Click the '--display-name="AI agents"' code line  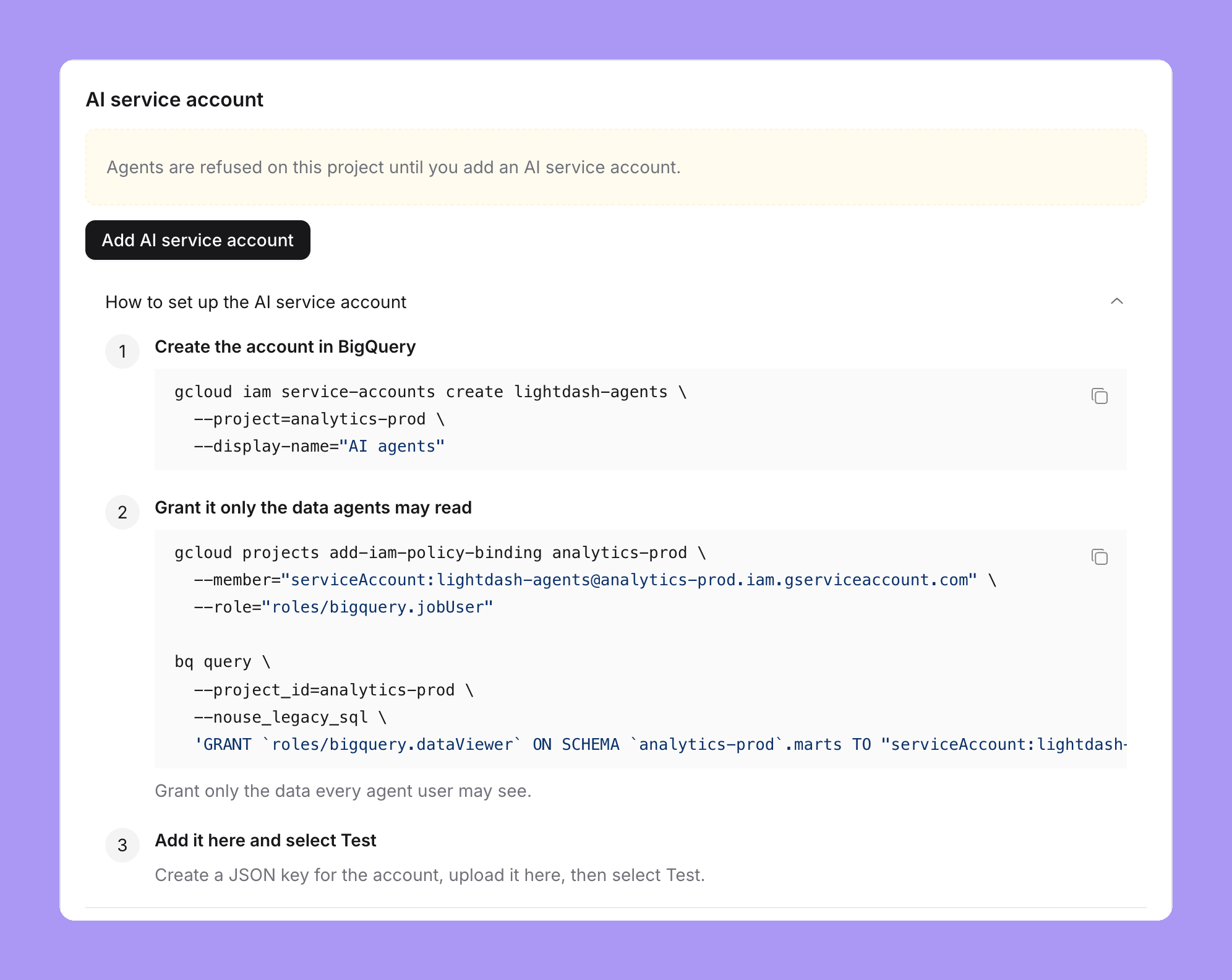[319, 446]
